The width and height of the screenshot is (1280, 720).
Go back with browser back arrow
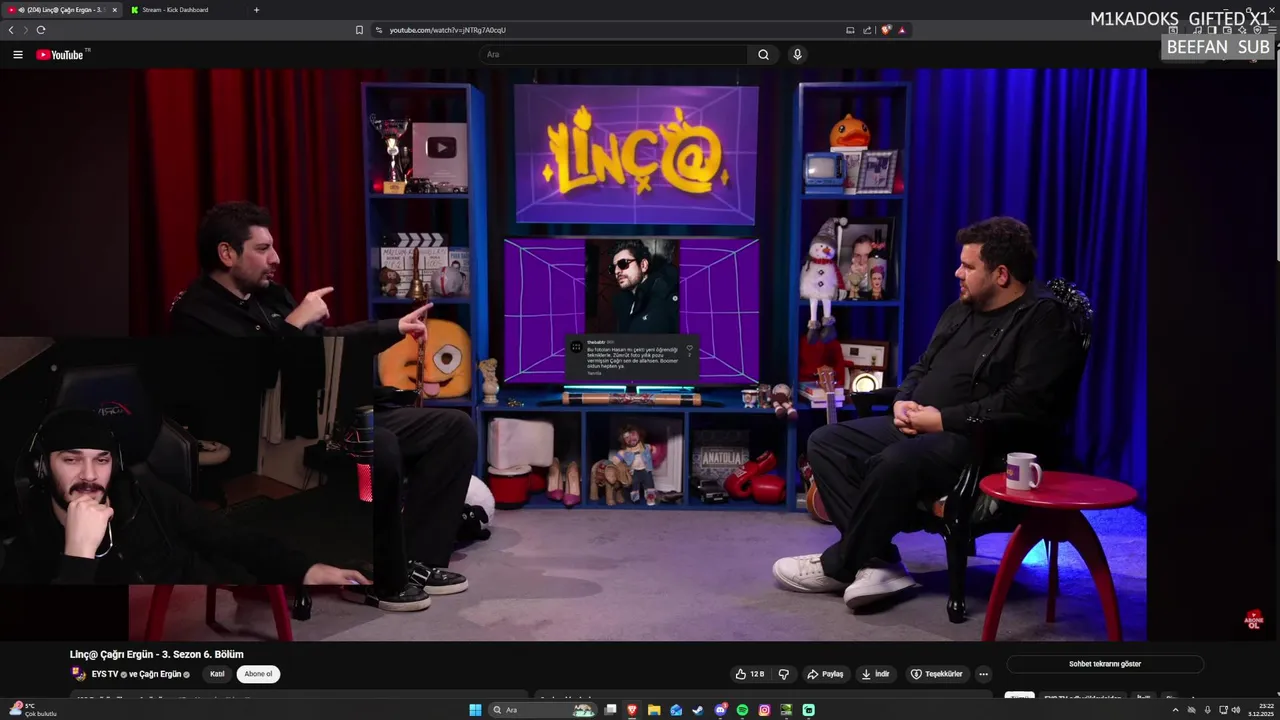click(x=11, y=30)
